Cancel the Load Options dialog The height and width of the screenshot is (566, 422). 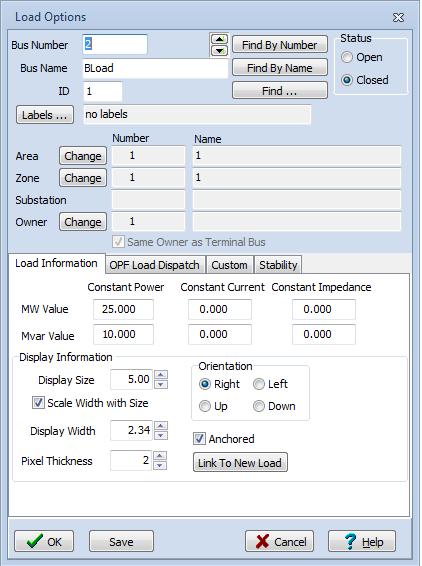pyautogui.click(x=279, y=541)
